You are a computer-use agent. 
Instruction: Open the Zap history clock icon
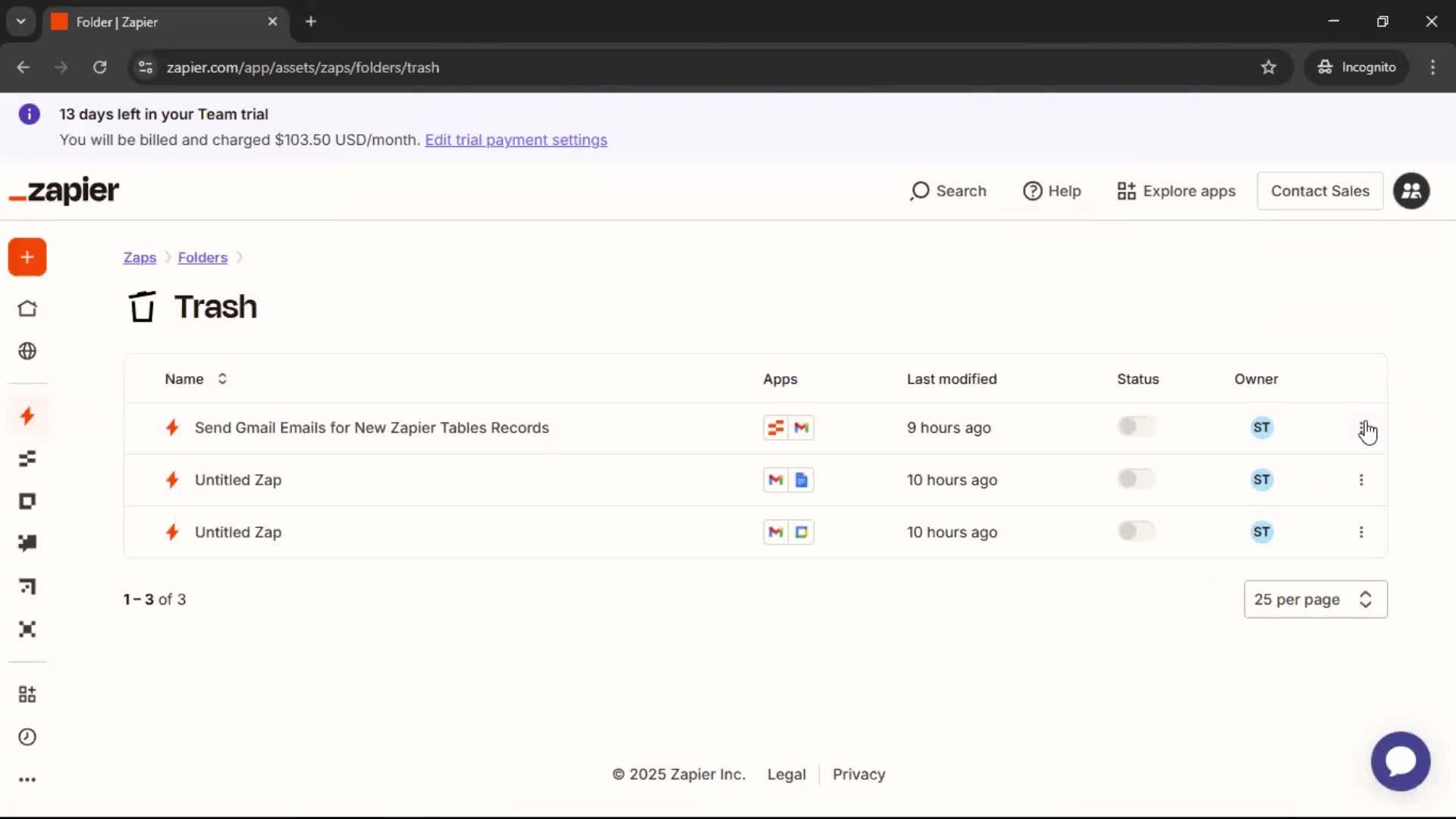point(27,737)
